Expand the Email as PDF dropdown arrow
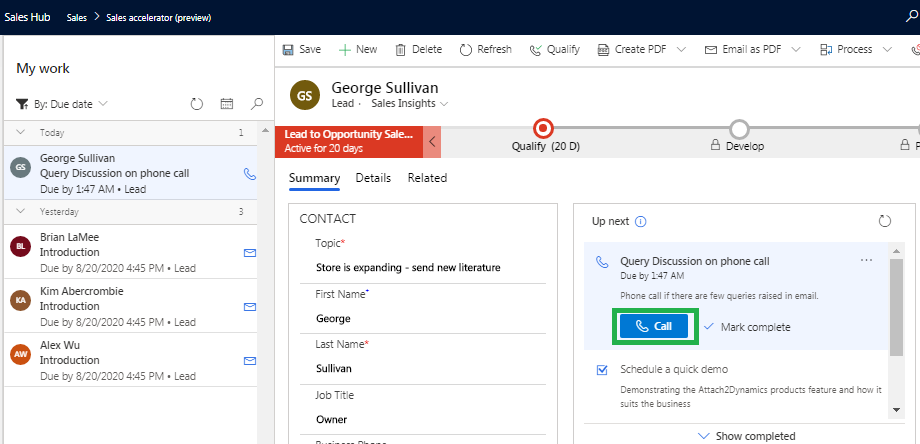This screenshot has height=444, width=920. [x=796, y=49]
